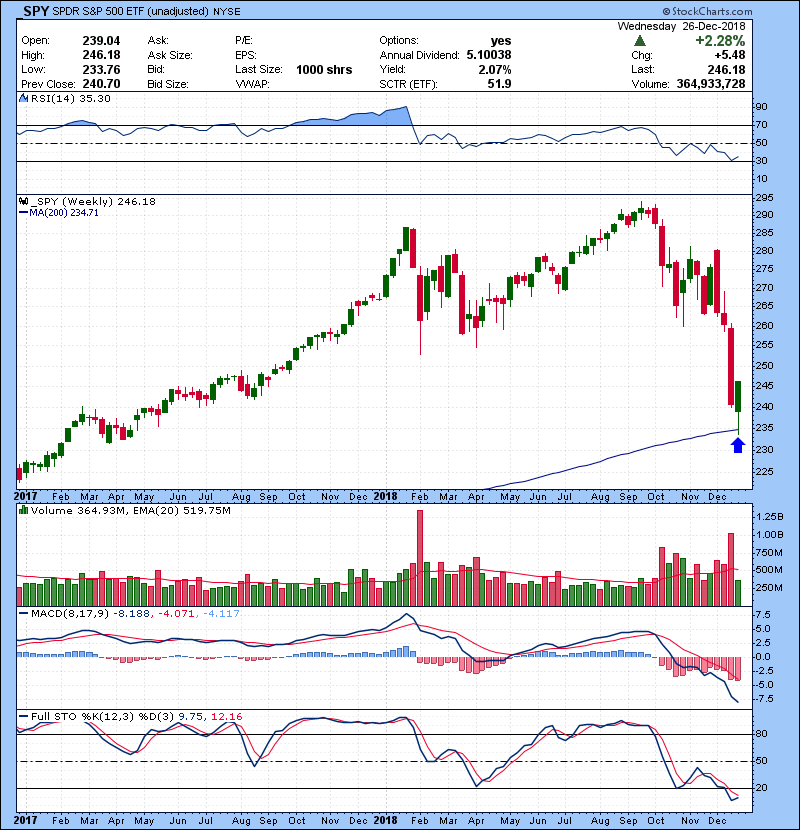
Task: Click the green up-triangle change indicator
Action: [x=640, y=41]
